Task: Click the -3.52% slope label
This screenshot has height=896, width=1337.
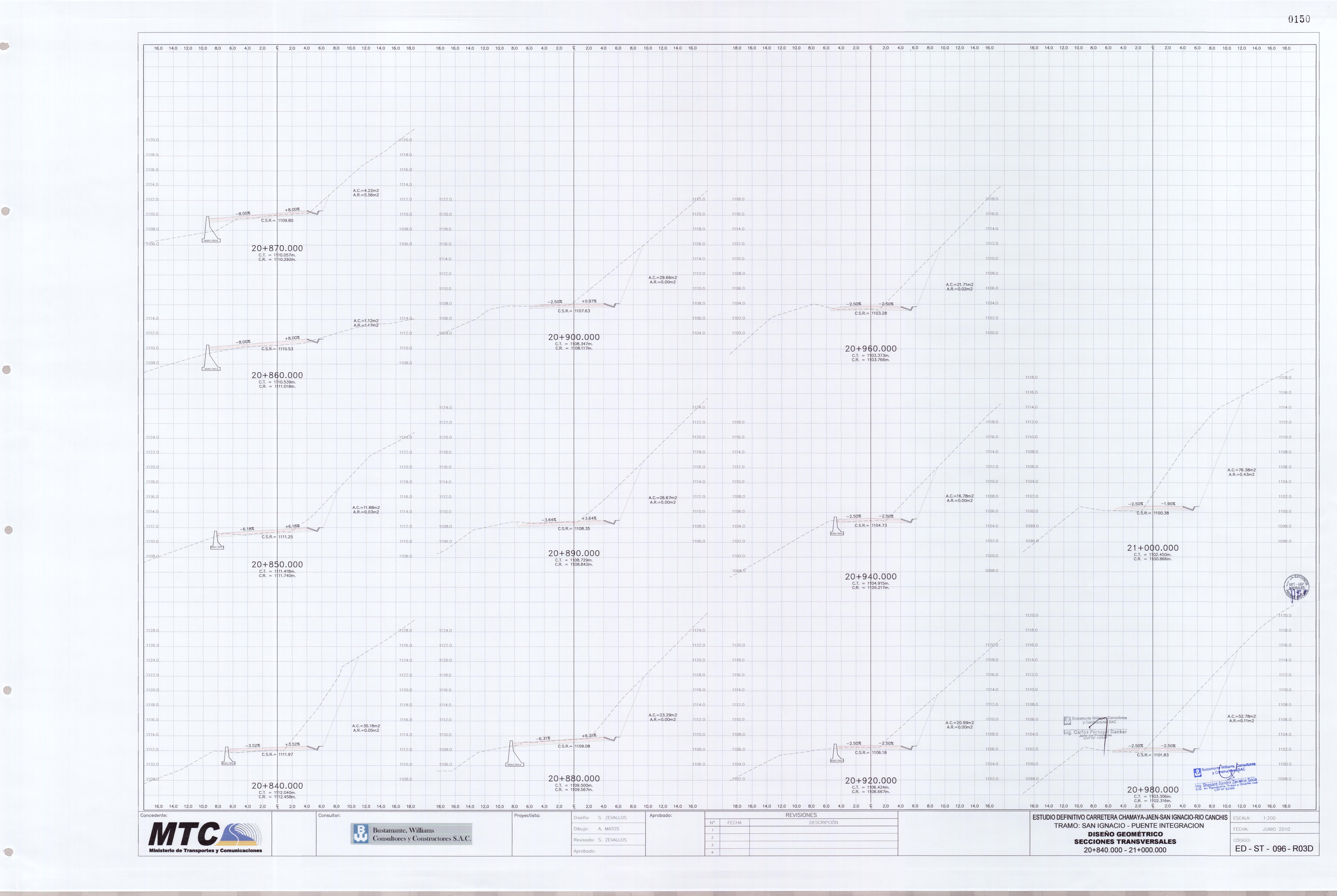Action: point(253,746)
